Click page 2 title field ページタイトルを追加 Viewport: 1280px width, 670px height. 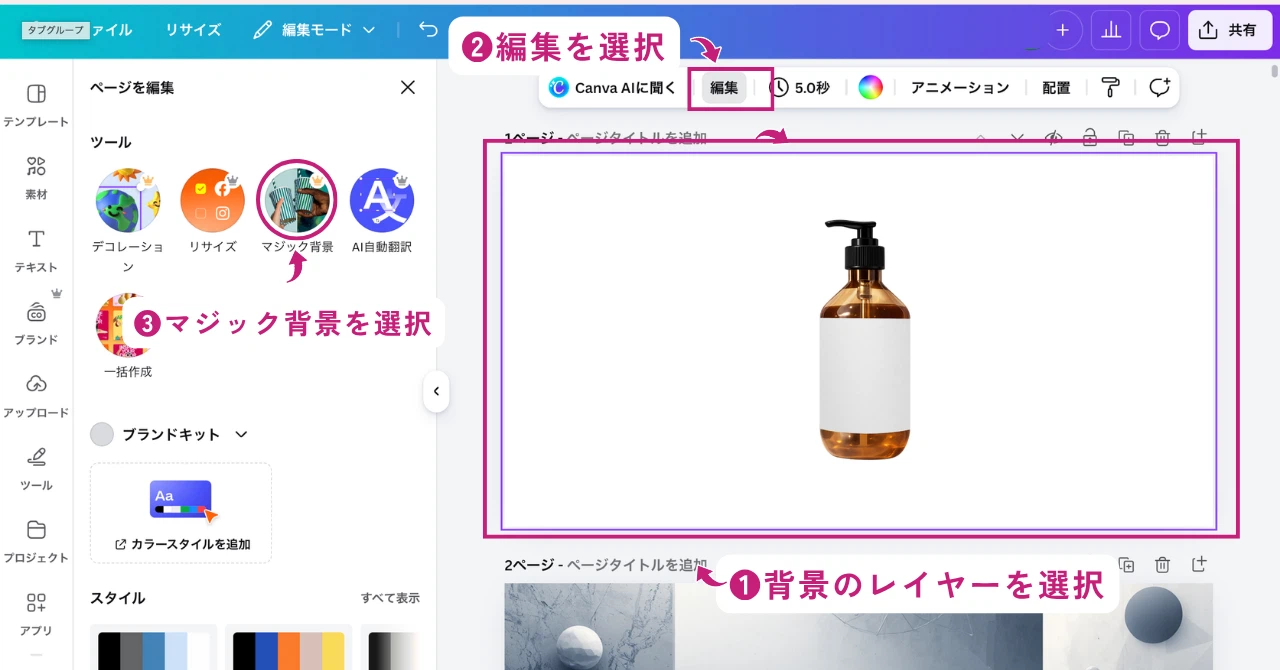coord(637,565)
